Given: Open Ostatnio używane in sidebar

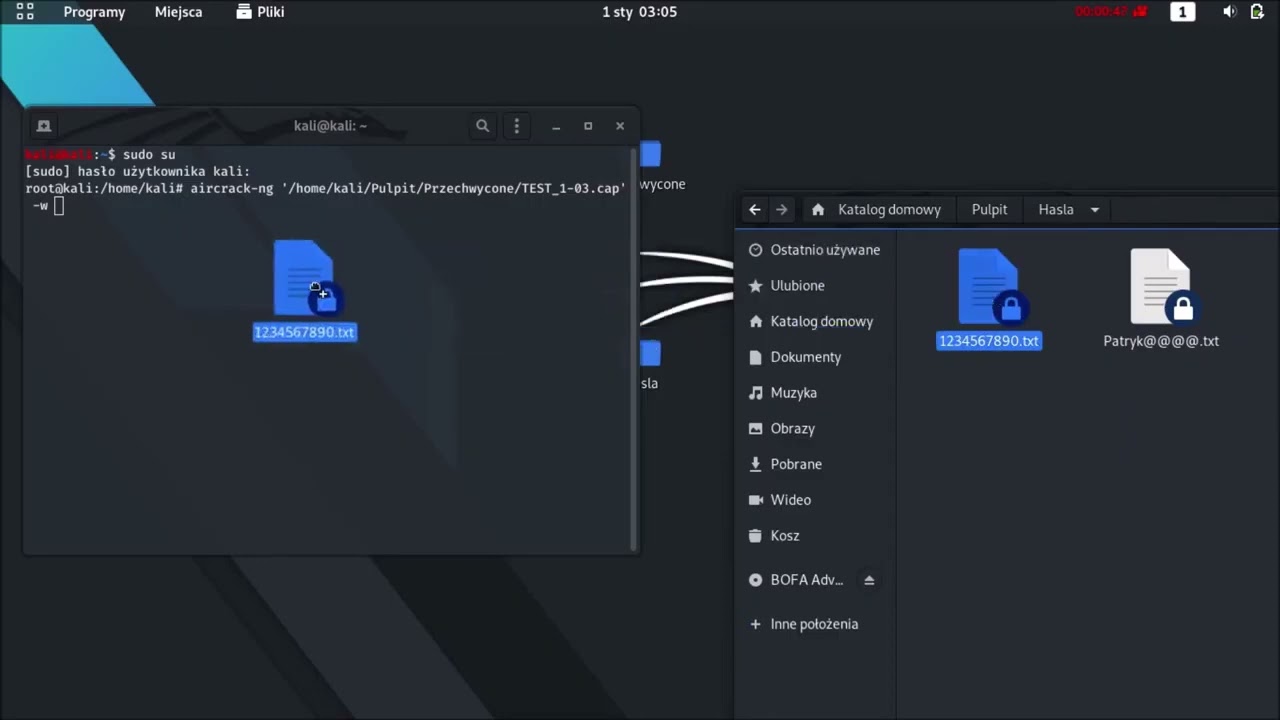Looking at the screenshot, I should [815, 250].
